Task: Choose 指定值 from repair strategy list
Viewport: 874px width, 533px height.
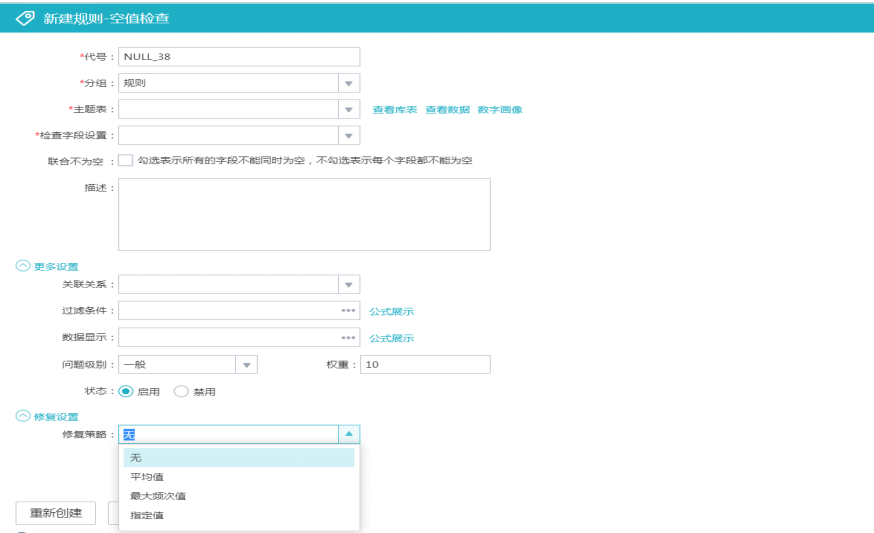Action: coord(239,515)
